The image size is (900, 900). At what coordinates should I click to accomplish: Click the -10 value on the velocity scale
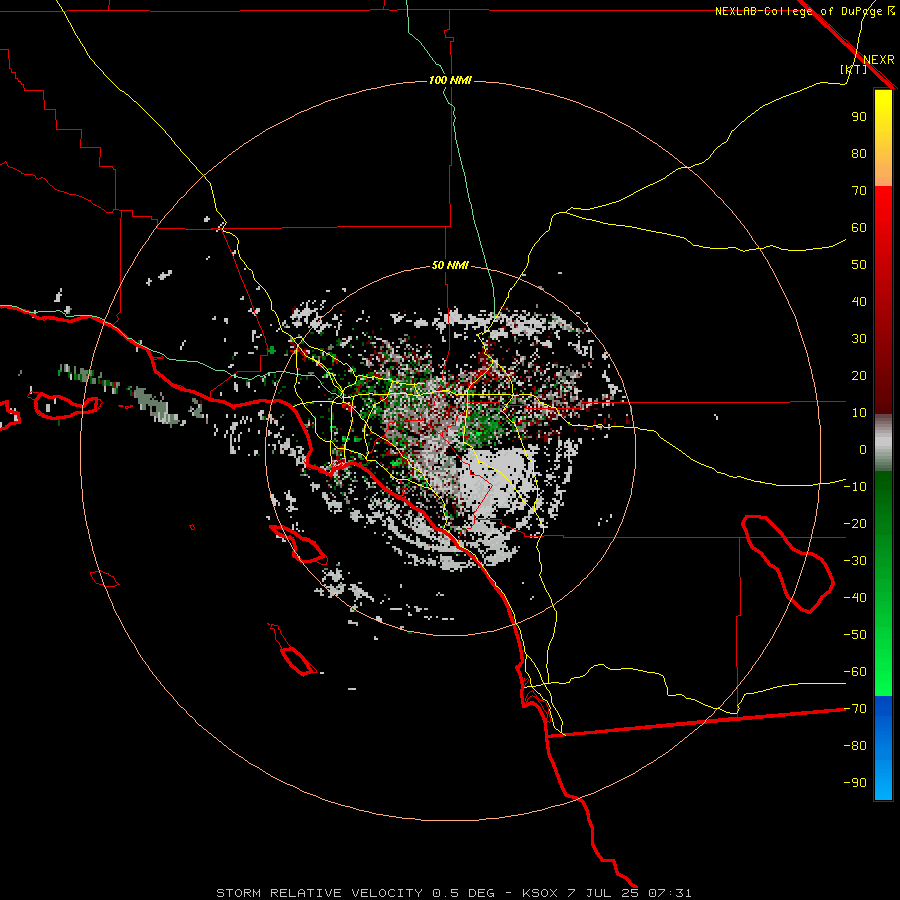coord(855,487)
